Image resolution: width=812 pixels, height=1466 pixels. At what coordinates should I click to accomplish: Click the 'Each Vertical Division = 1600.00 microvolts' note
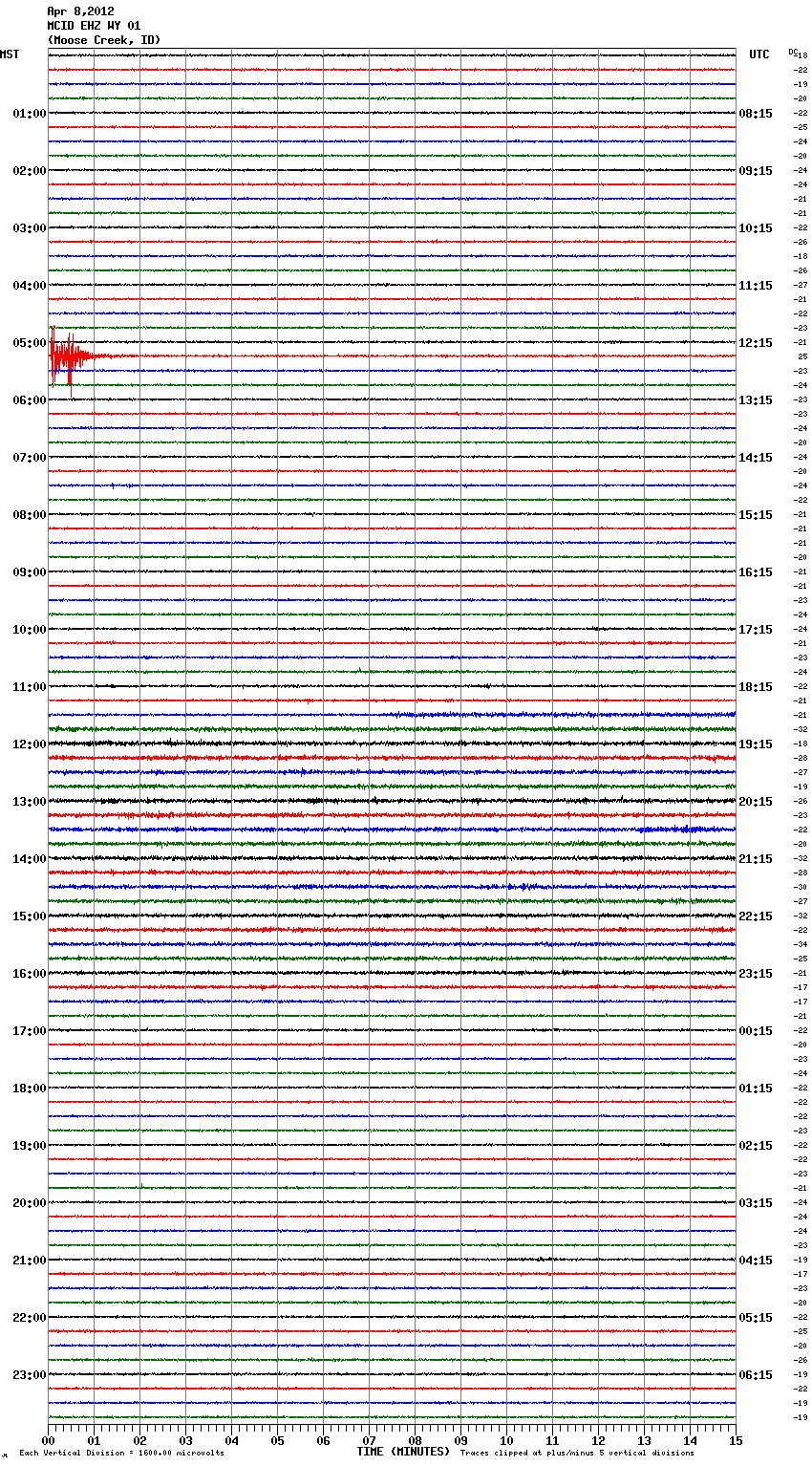(121, 1454)
